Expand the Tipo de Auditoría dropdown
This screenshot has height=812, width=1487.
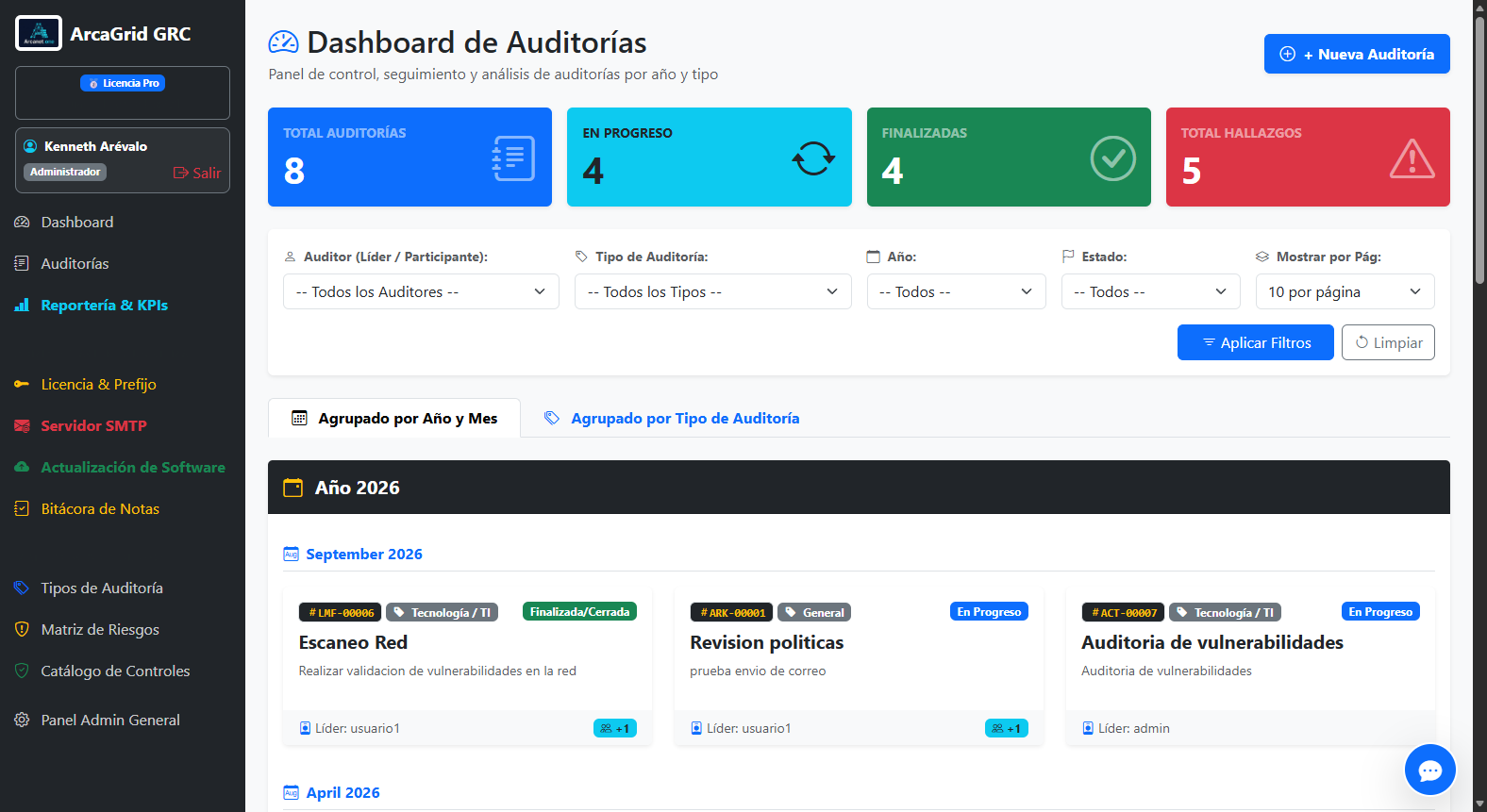[713, 291]
